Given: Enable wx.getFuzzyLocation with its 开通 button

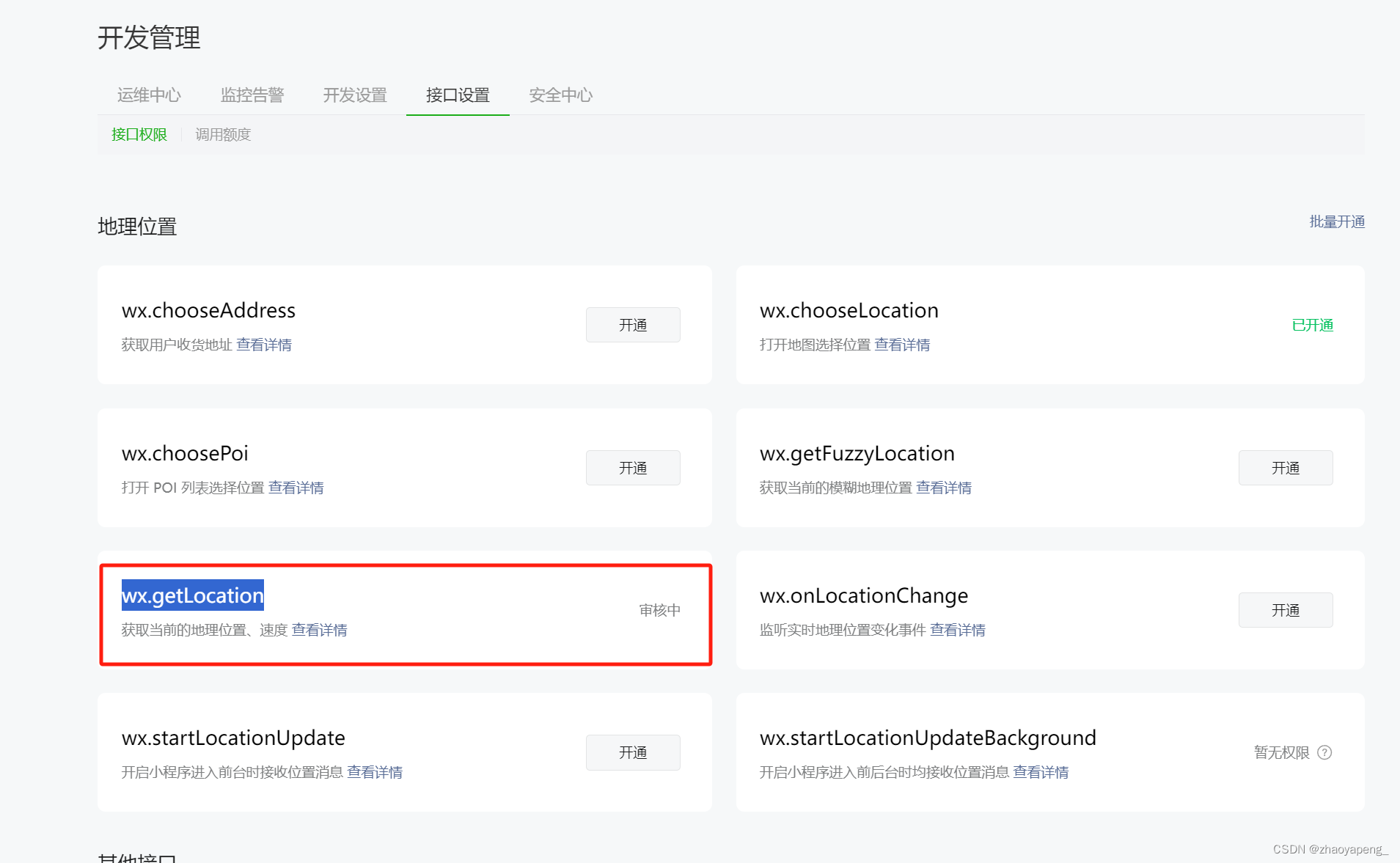Looking at the screenshot, I should coord(1286,468).
